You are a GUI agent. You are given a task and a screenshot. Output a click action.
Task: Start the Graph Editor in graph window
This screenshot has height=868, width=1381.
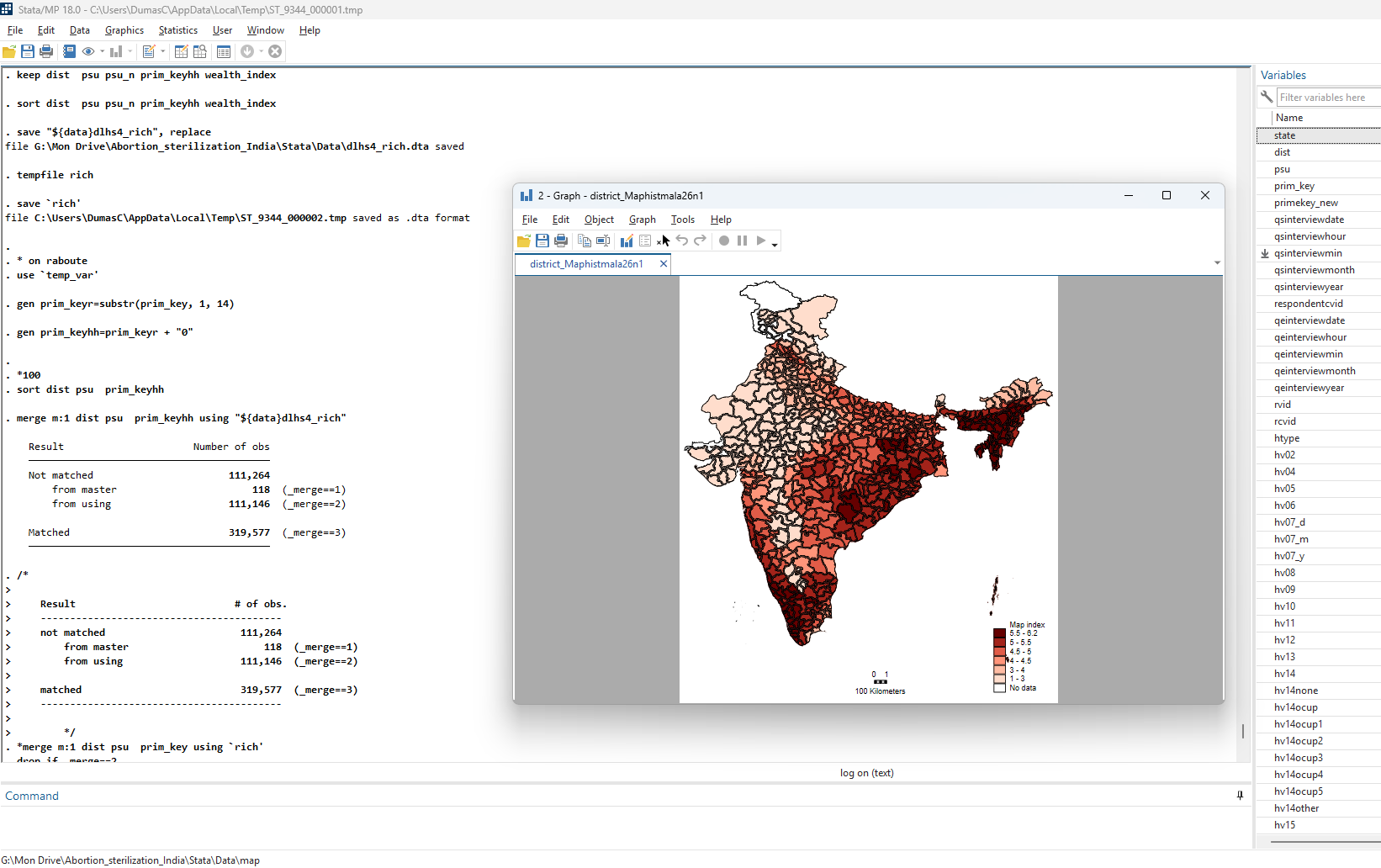tap(627, 241)
